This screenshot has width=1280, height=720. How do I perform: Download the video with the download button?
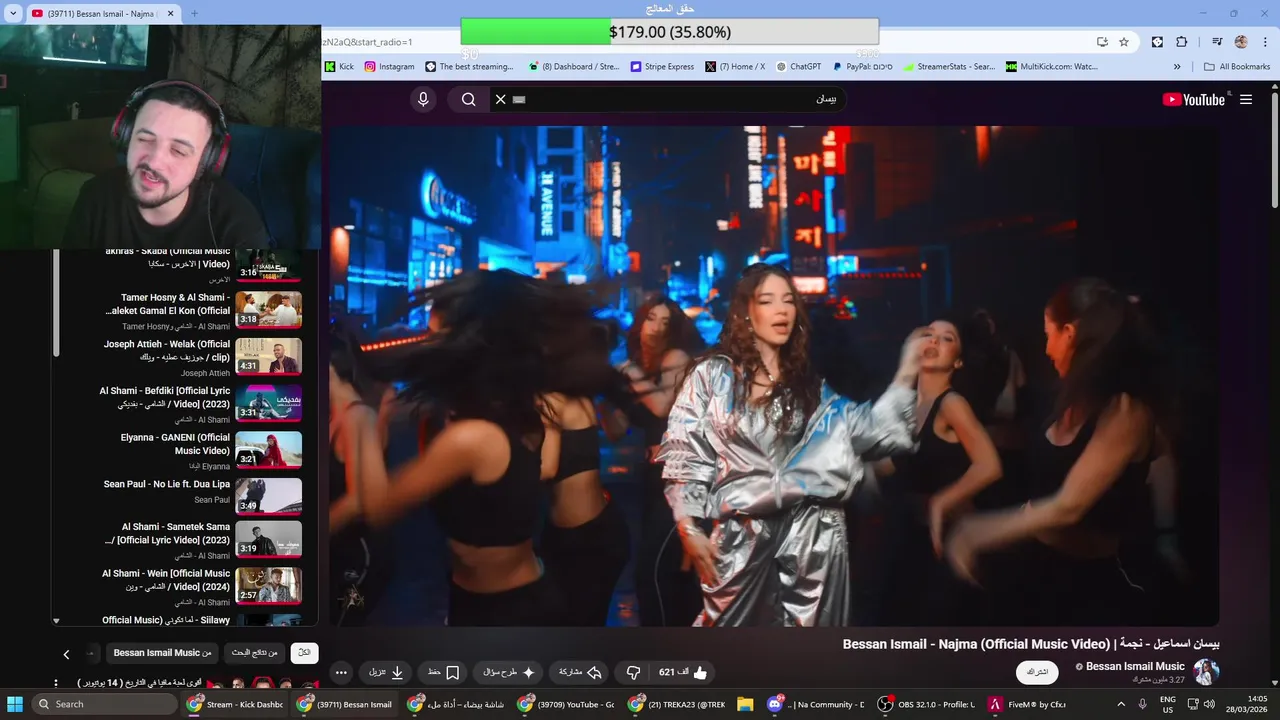tap(386, 673)
